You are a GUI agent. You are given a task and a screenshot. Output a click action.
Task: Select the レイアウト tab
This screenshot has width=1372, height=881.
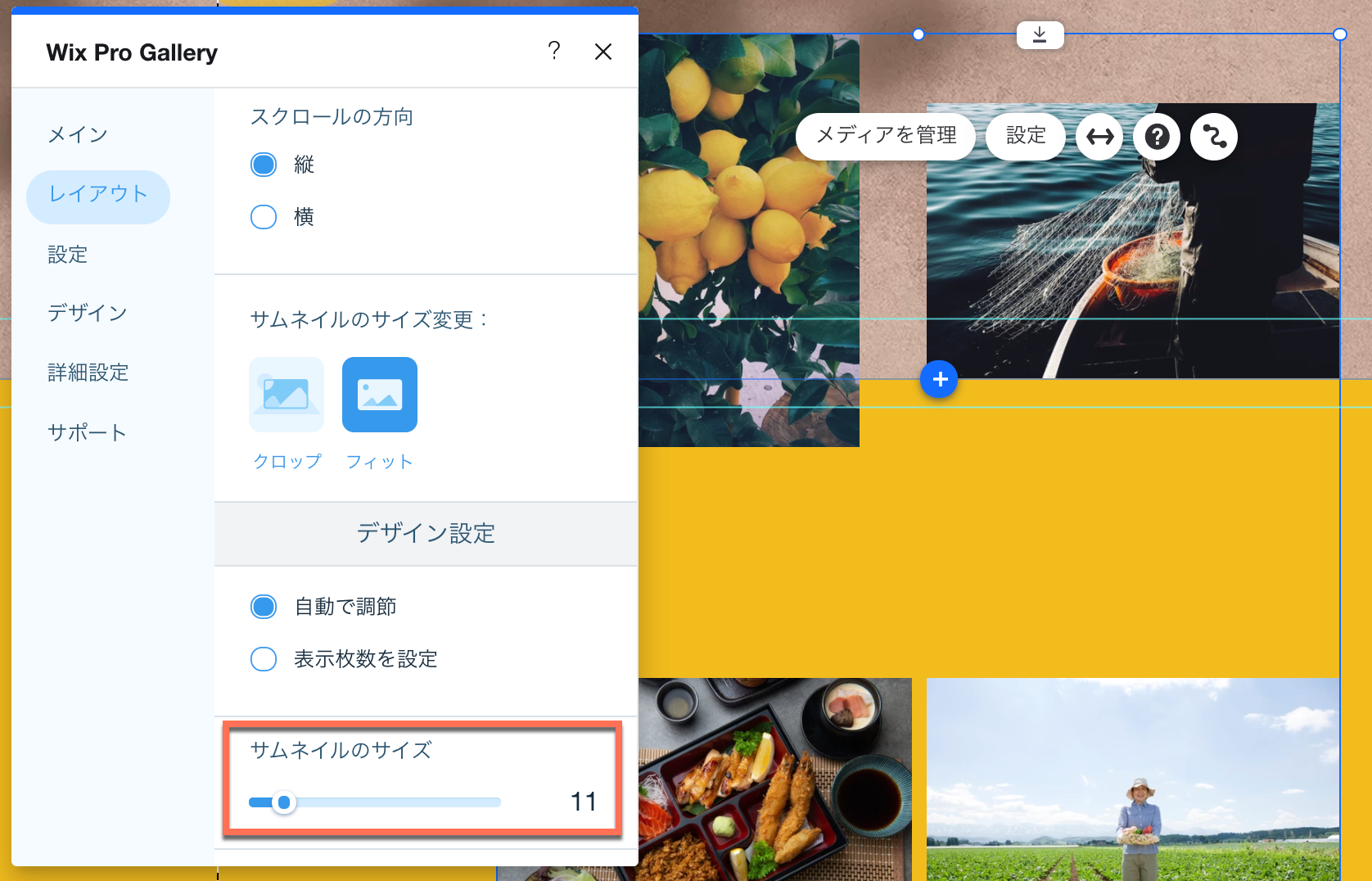pos(98,197)
